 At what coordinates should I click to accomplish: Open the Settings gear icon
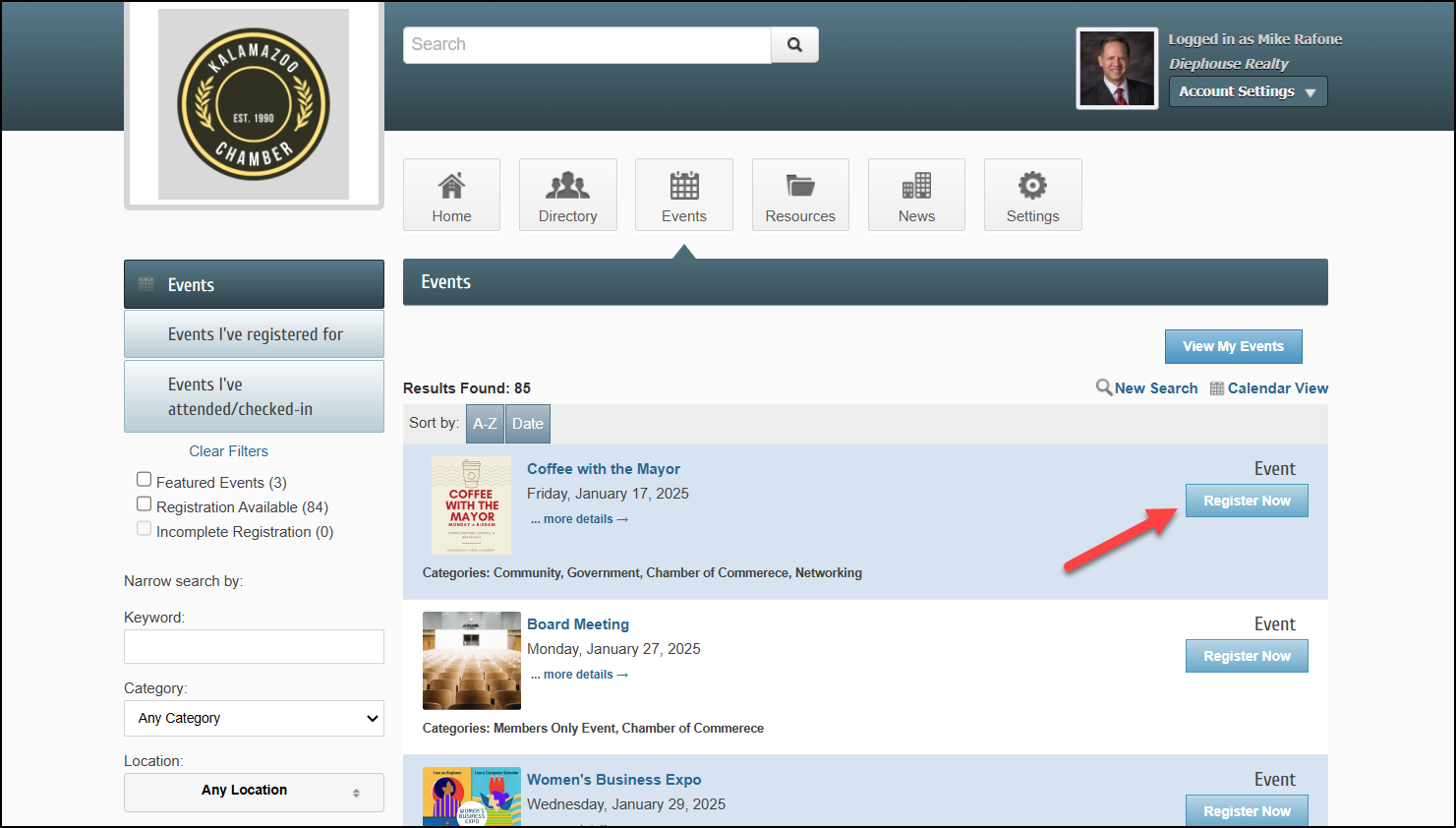pos(1032,186)
